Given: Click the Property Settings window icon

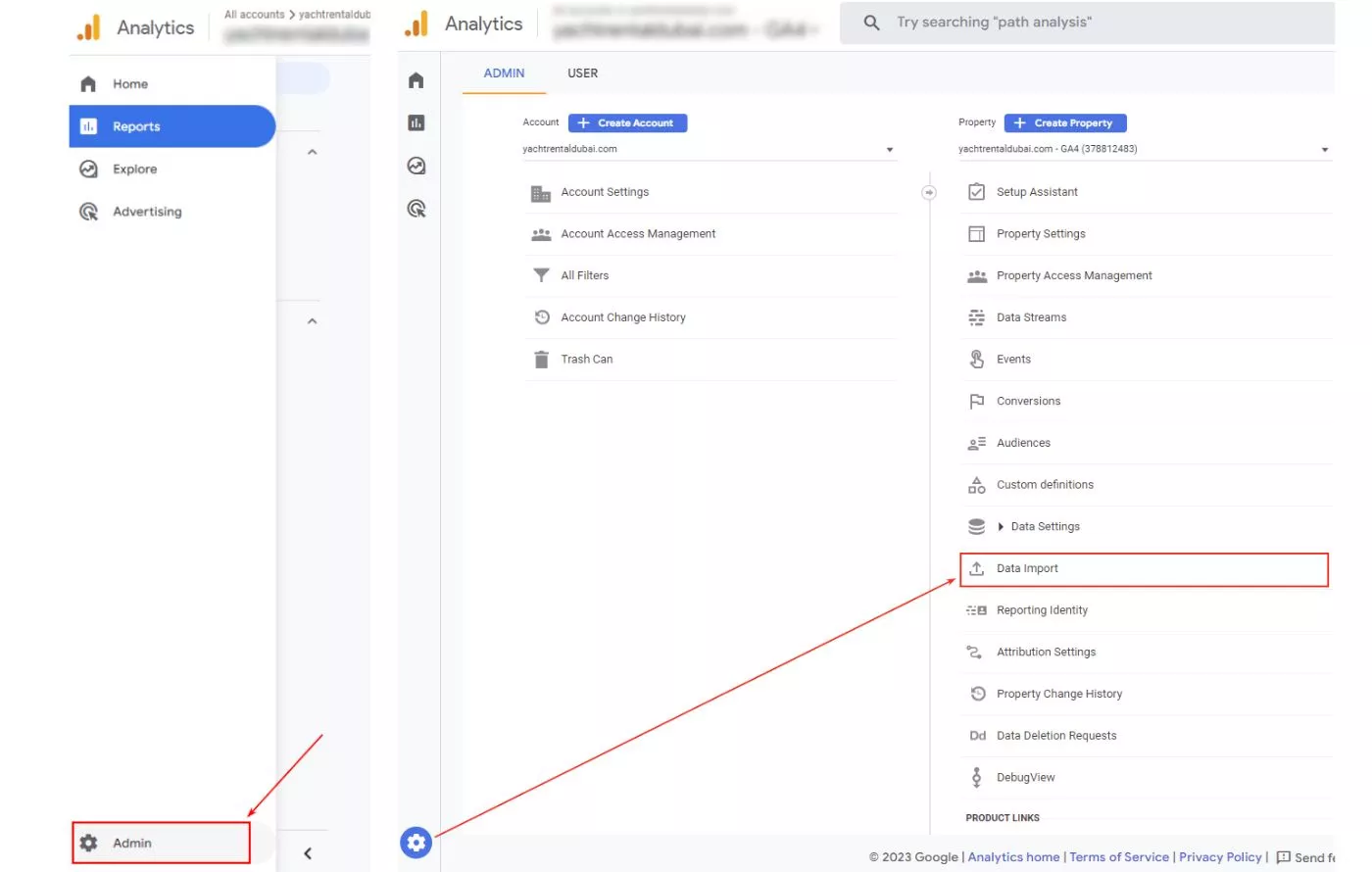Looking at the screenshot, I should 977,234.
